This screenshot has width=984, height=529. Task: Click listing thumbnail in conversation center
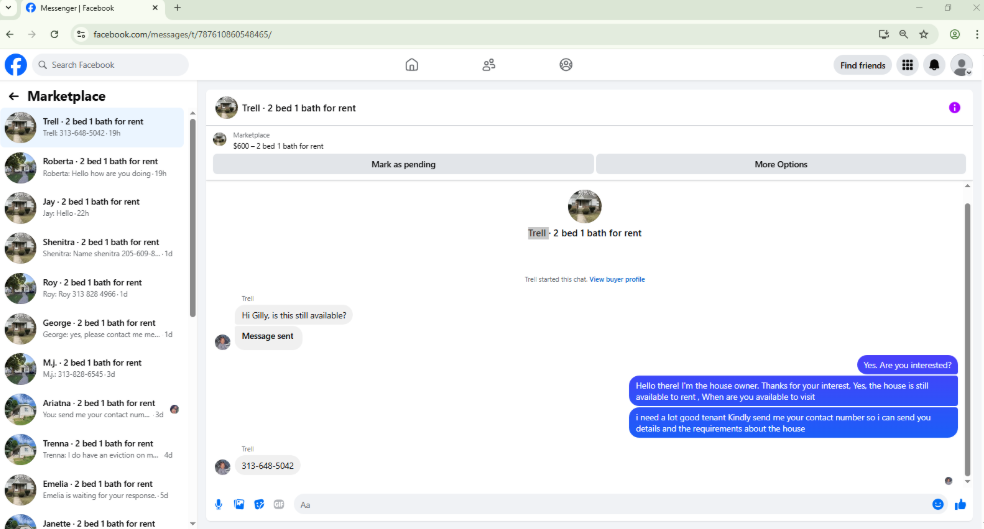click(x=584, y=206)
